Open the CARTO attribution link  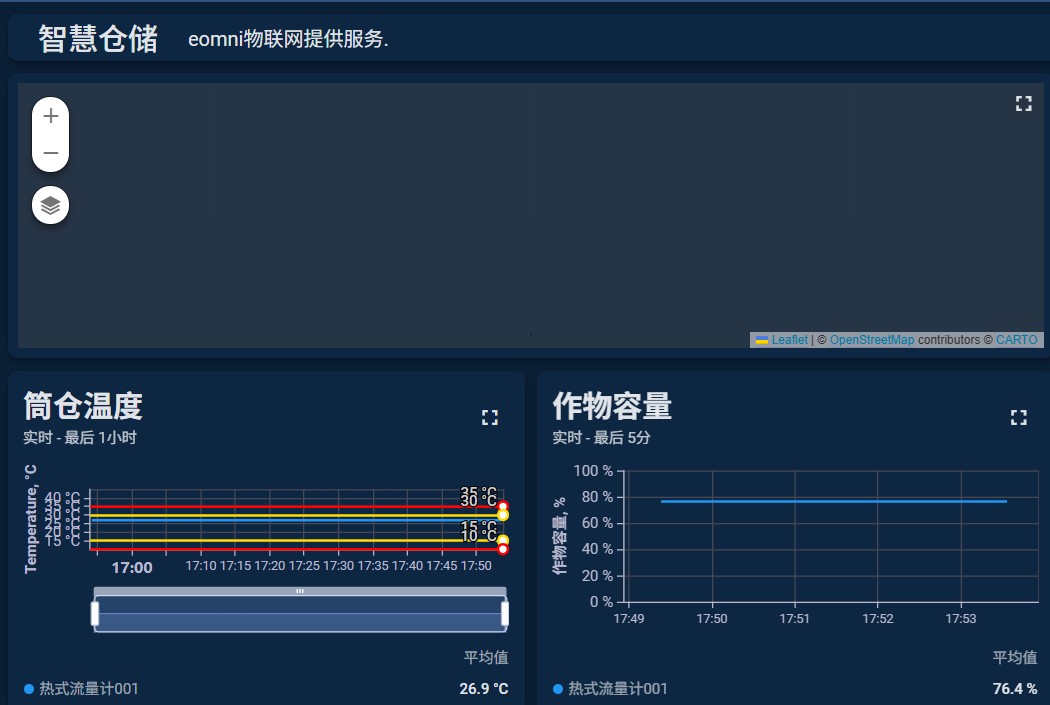1016,340
